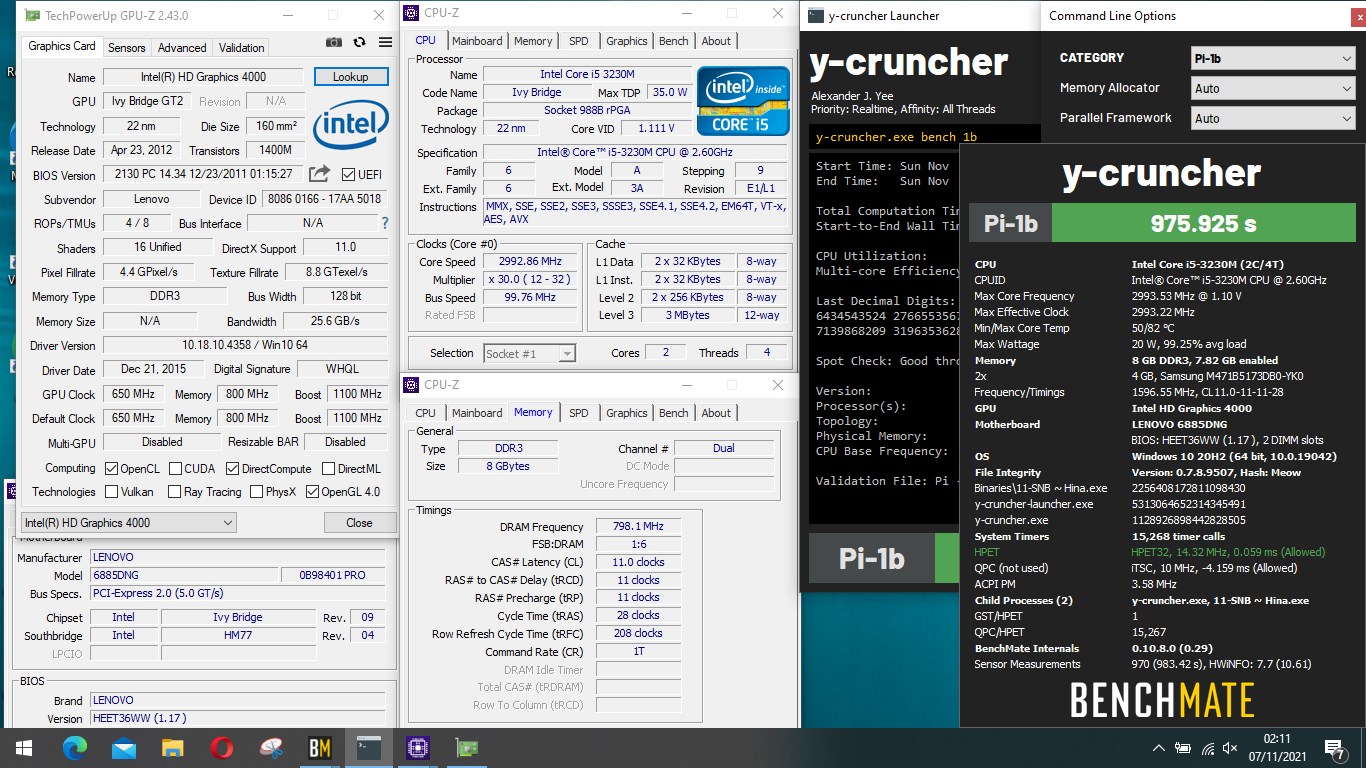Toggle the Vulkan checkbox

click(x=112, y=492)
